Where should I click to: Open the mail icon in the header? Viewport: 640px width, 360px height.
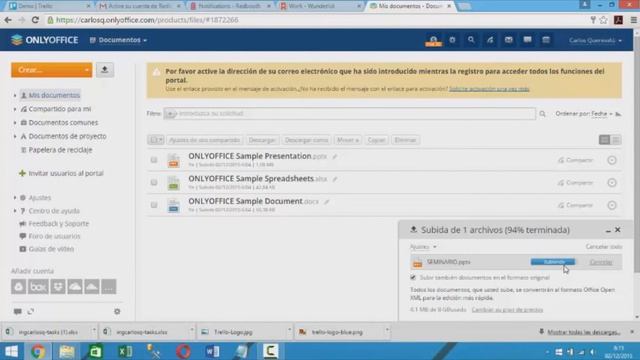[x=509, y=40]
